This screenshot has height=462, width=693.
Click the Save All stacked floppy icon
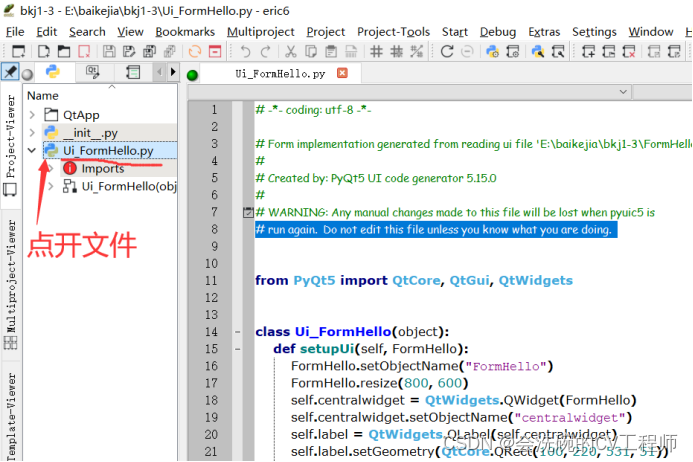click(149, 51)
